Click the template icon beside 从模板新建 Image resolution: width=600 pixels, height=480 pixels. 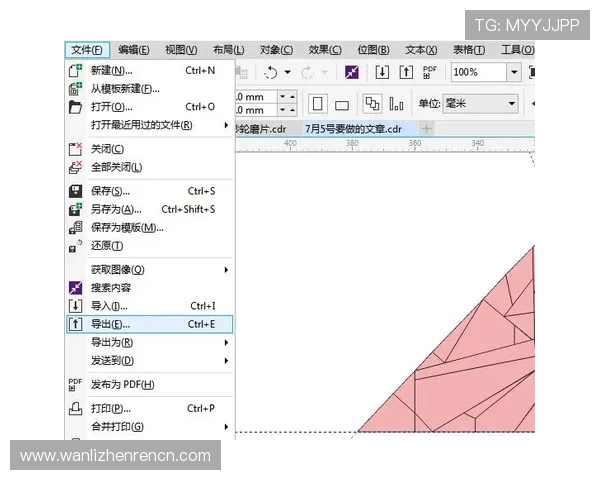point(75,89)
